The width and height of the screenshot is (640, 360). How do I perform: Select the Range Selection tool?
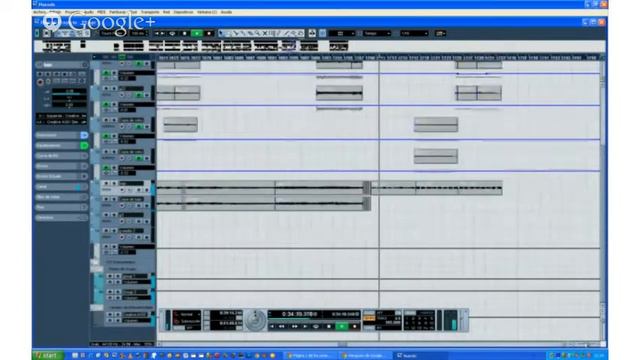tap(228, 33)
